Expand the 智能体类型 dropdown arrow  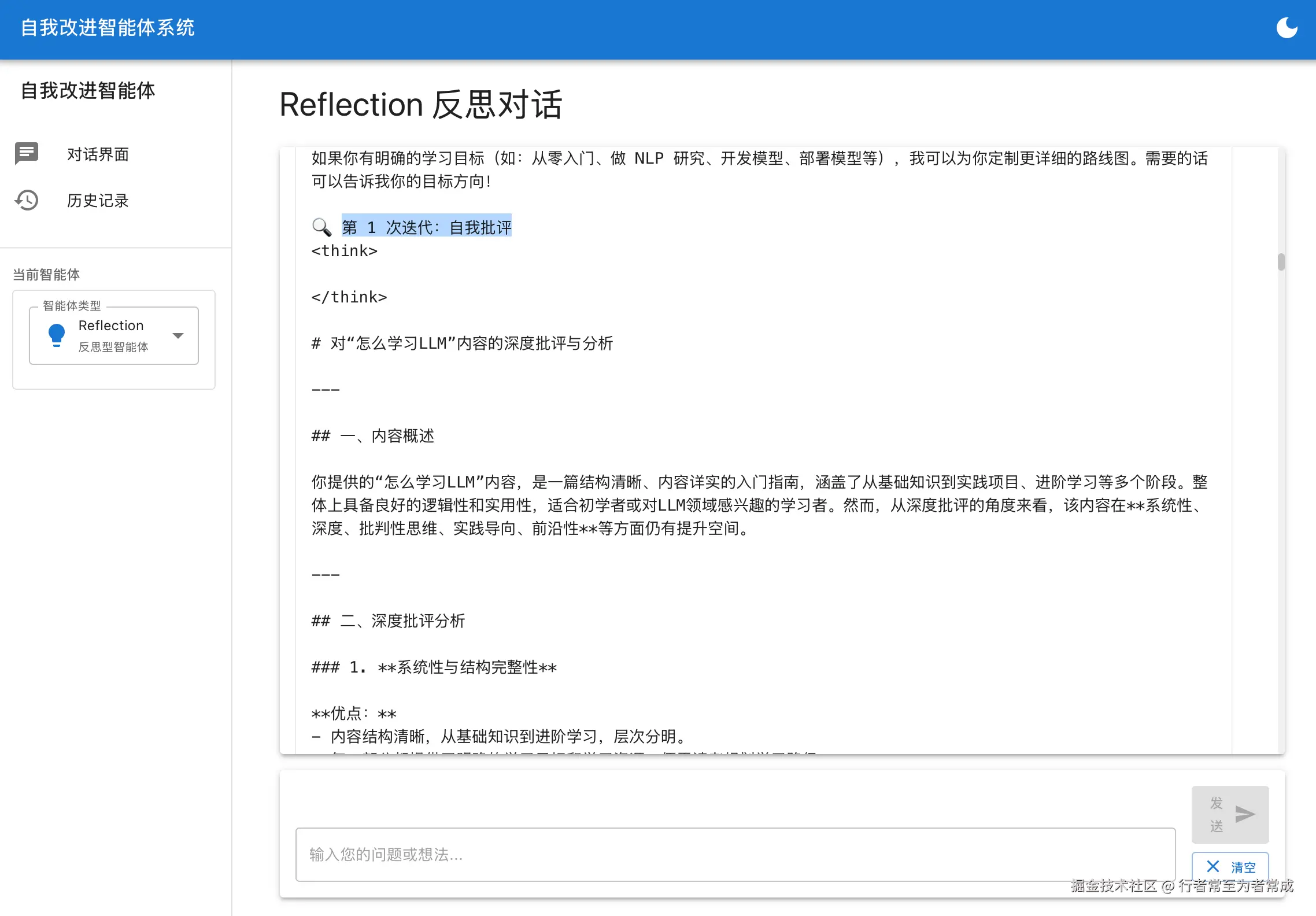coord(178,335)
